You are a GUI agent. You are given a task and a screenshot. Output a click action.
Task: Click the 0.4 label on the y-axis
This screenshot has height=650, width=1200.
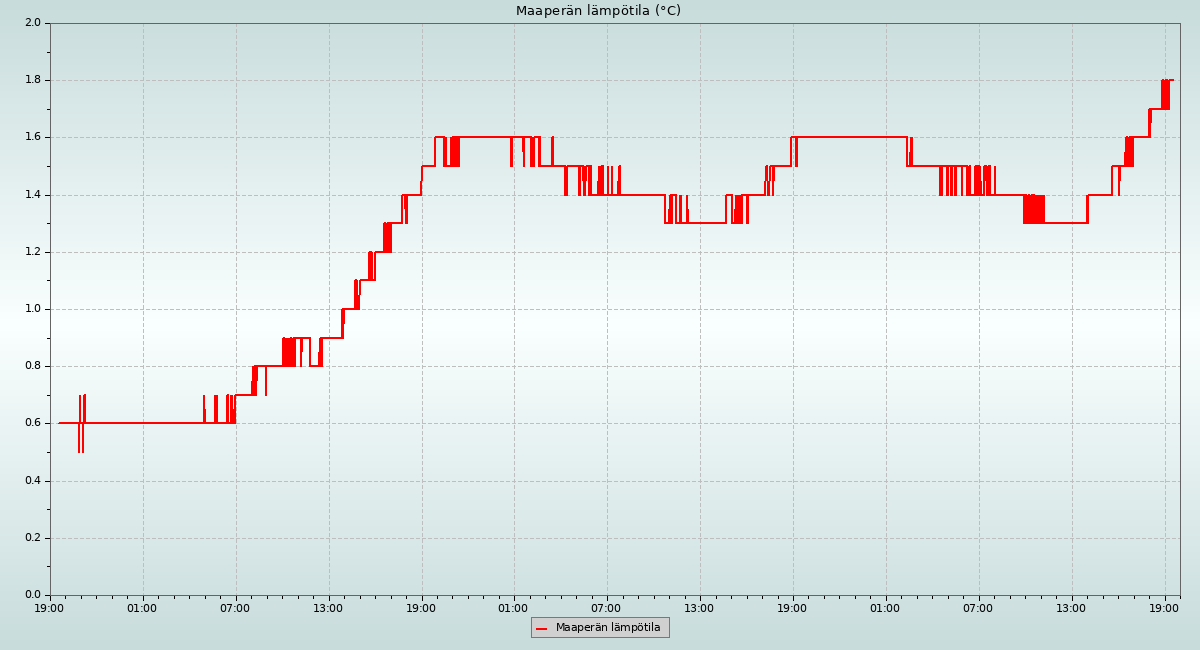tap(32, 481)
